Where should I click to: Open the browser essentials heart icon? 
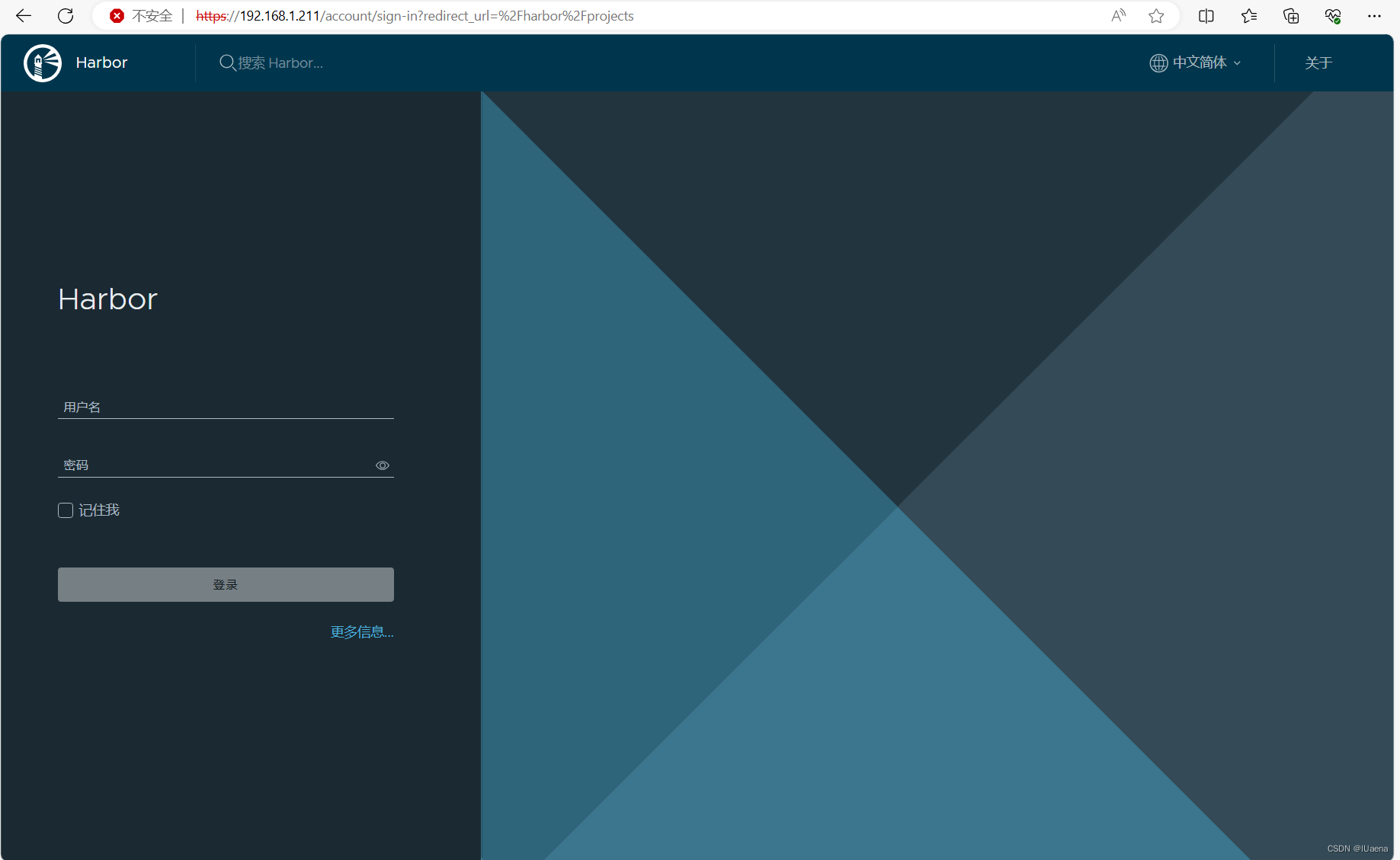(1333, 16)
